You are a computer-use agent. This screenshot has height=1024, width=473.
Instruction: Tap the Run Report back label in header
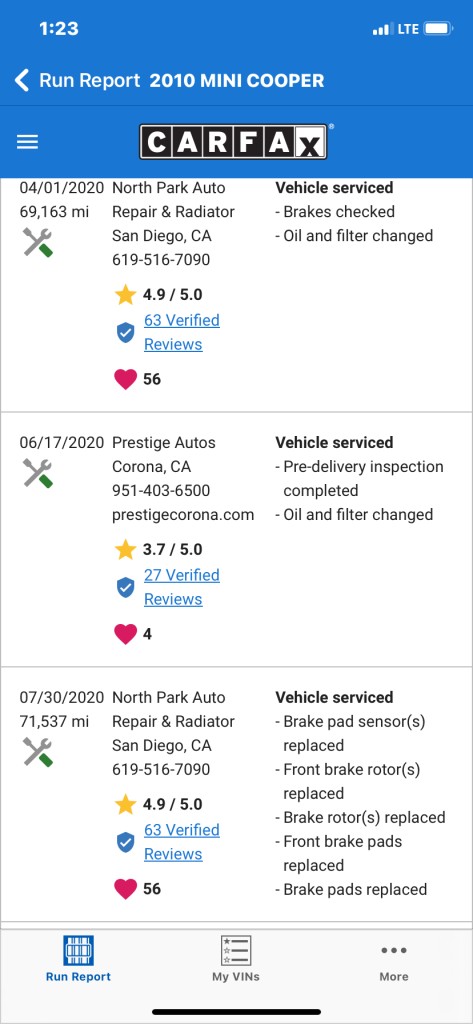(90, 80)
